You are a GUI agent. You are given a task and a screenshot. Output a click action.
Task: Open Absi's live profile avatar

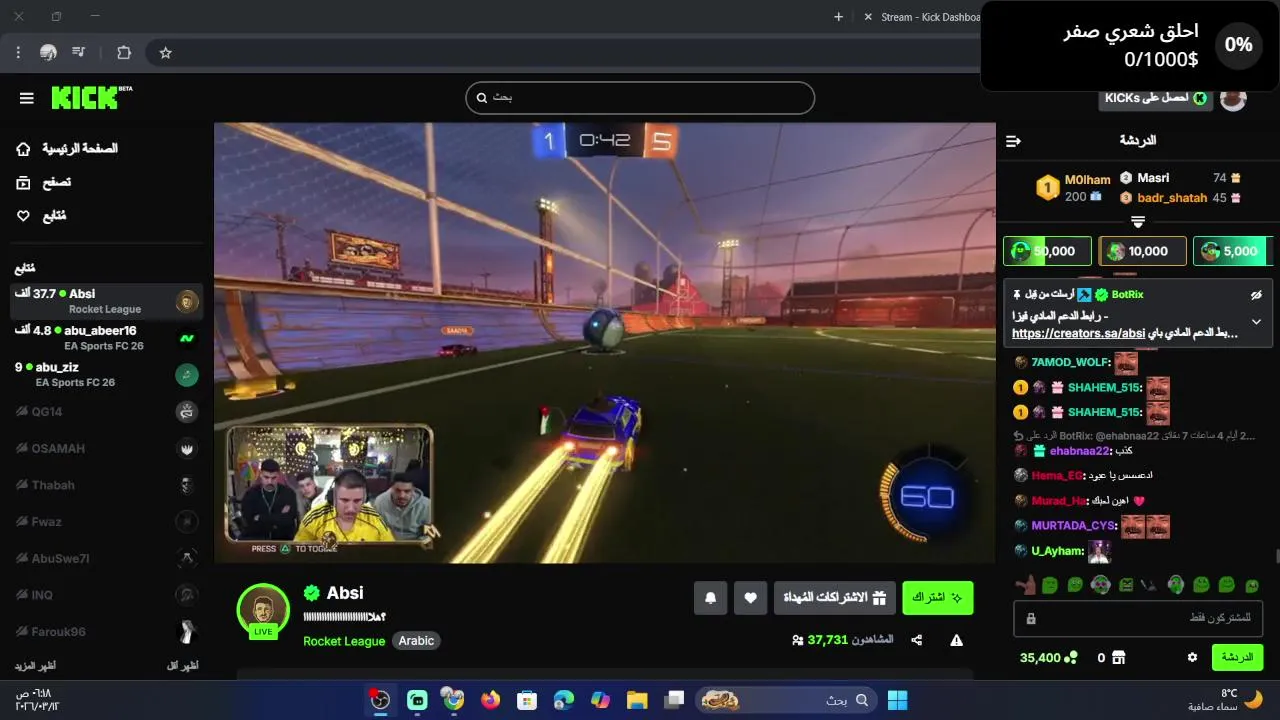click(x=263, y=609)
